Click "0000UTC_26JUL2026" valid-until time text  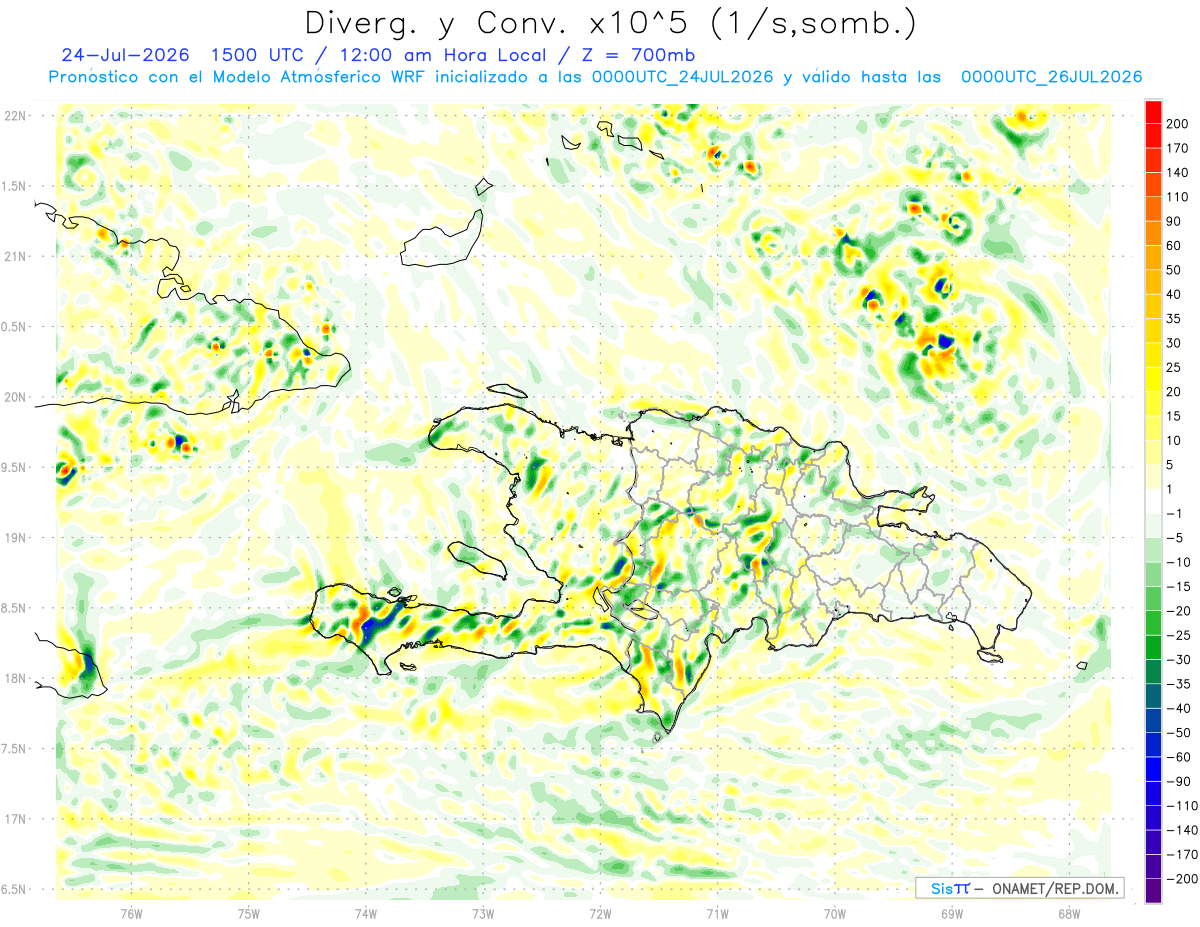[x=1051, y=77]
